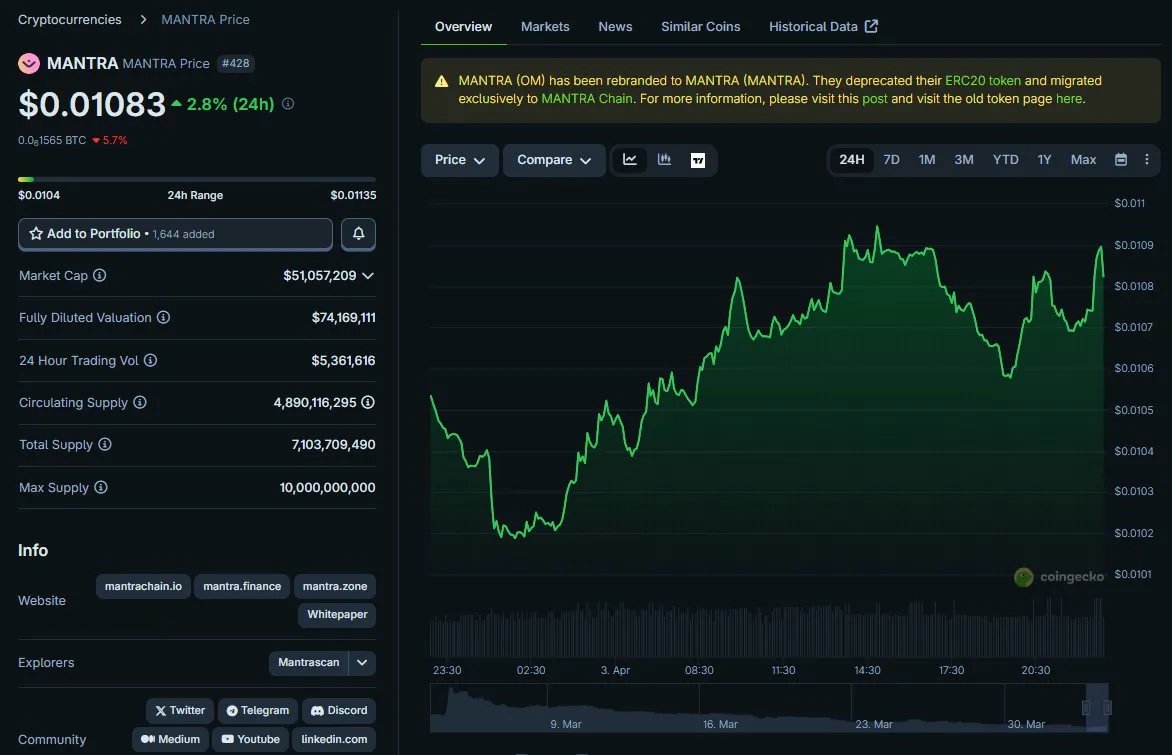Viewport: 1172px width, 755px height.
Task: Switch to the Markets tab
Action: coord(545,27)
